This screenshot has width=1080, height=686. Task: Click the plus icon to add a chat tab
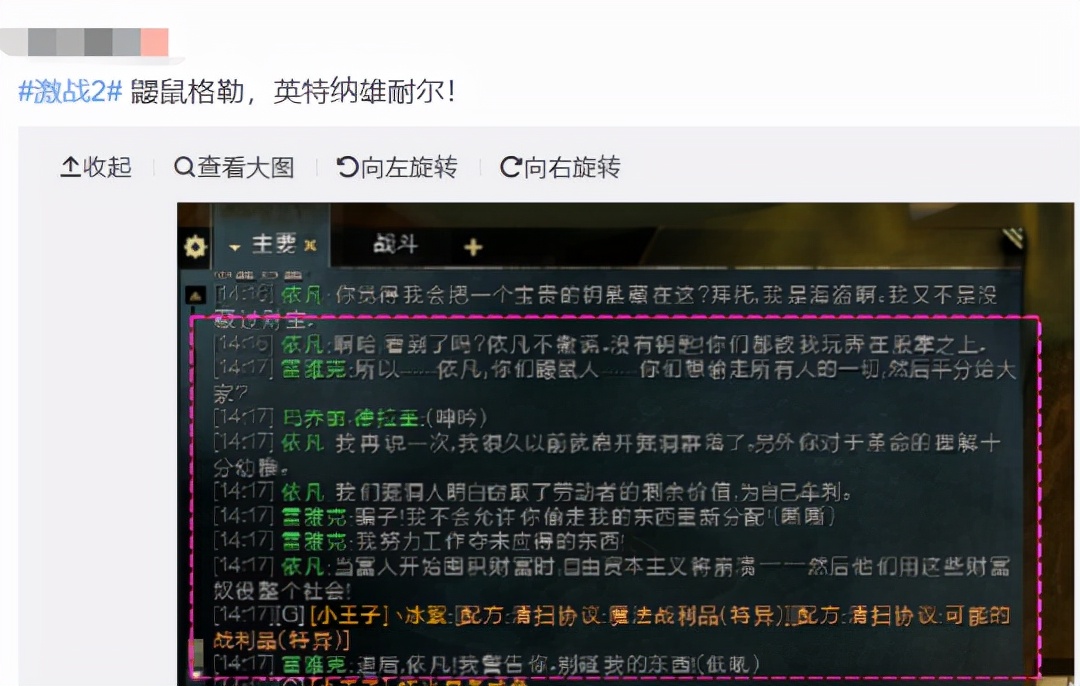point(471,246)
